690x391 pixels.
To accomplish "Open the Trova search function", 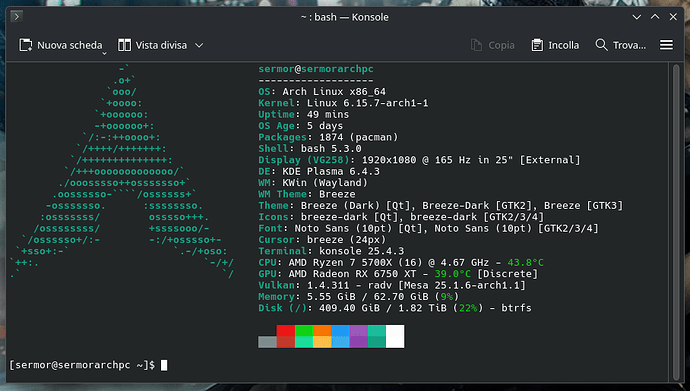I will [x=620, y=45].
